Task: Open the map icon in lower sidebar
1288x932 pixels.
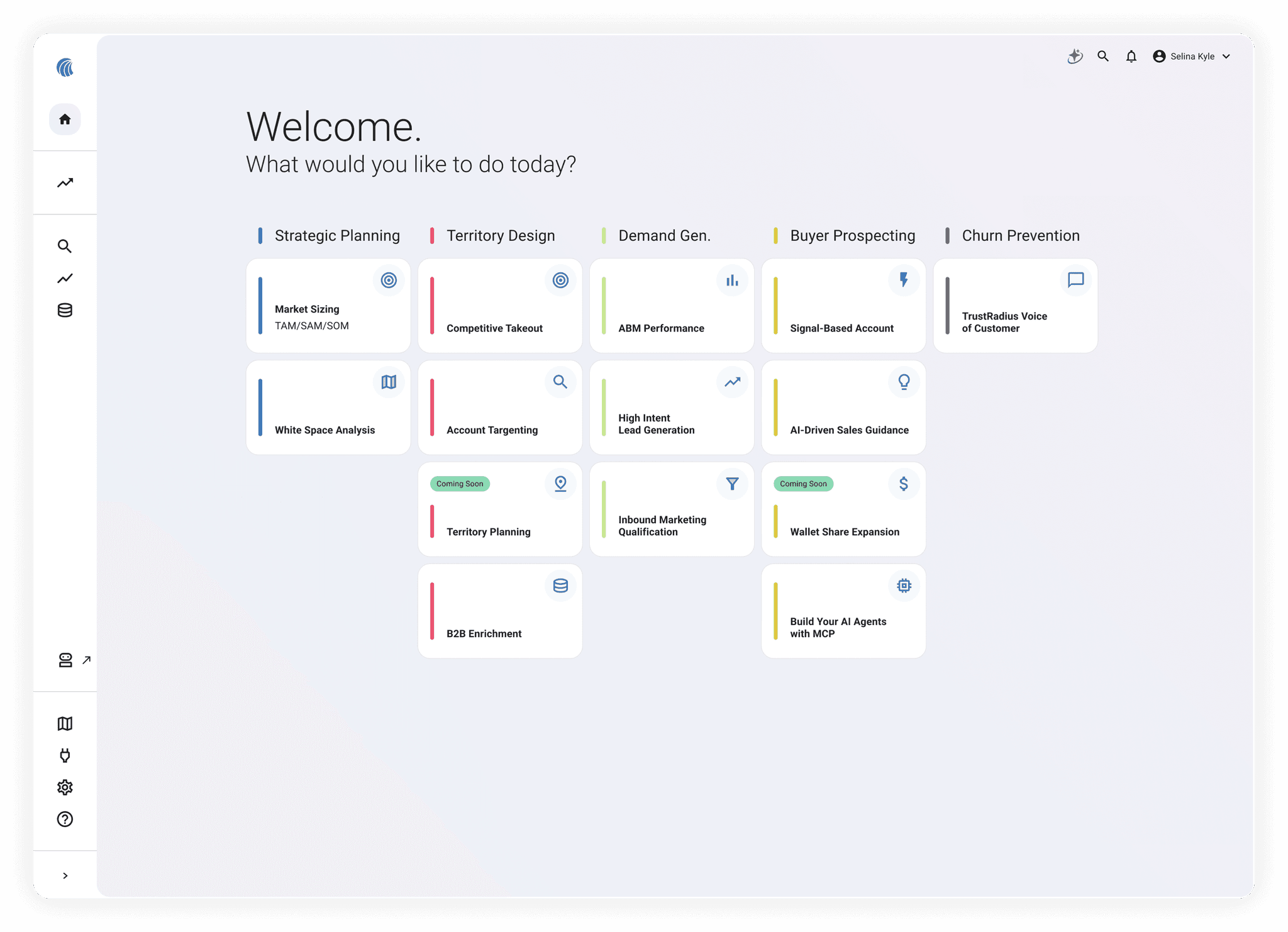Action: [x=65, y=723]
